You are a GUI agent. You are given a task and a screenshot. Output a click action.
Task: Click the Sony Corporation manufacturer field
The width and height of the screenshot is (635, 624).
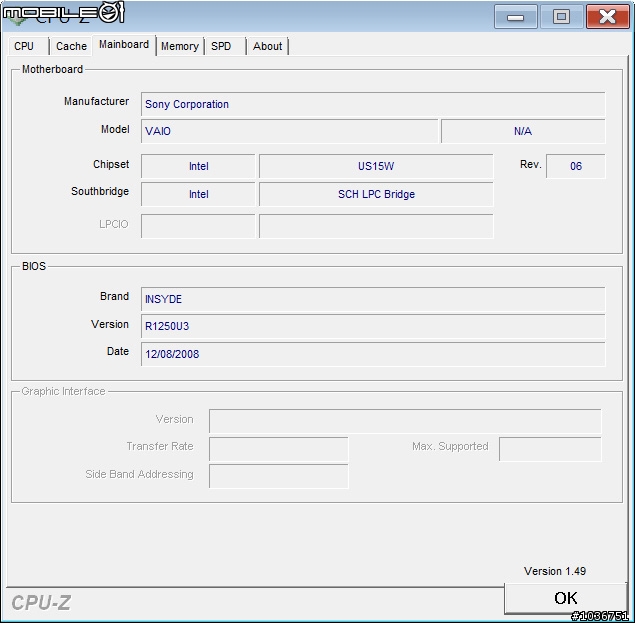click(x=373, y=104)
